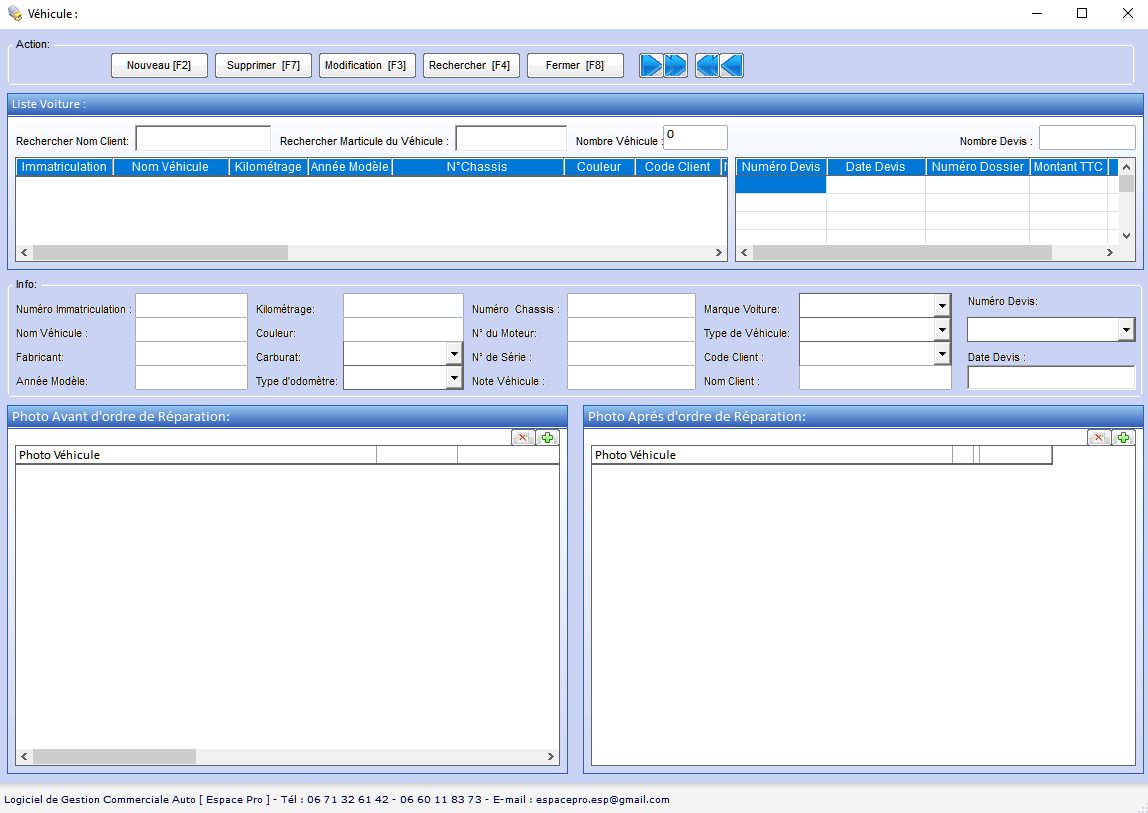Click vehicle list scroll-right arrow
This screenshot has height=813, width=1148.
coord(718,253)
